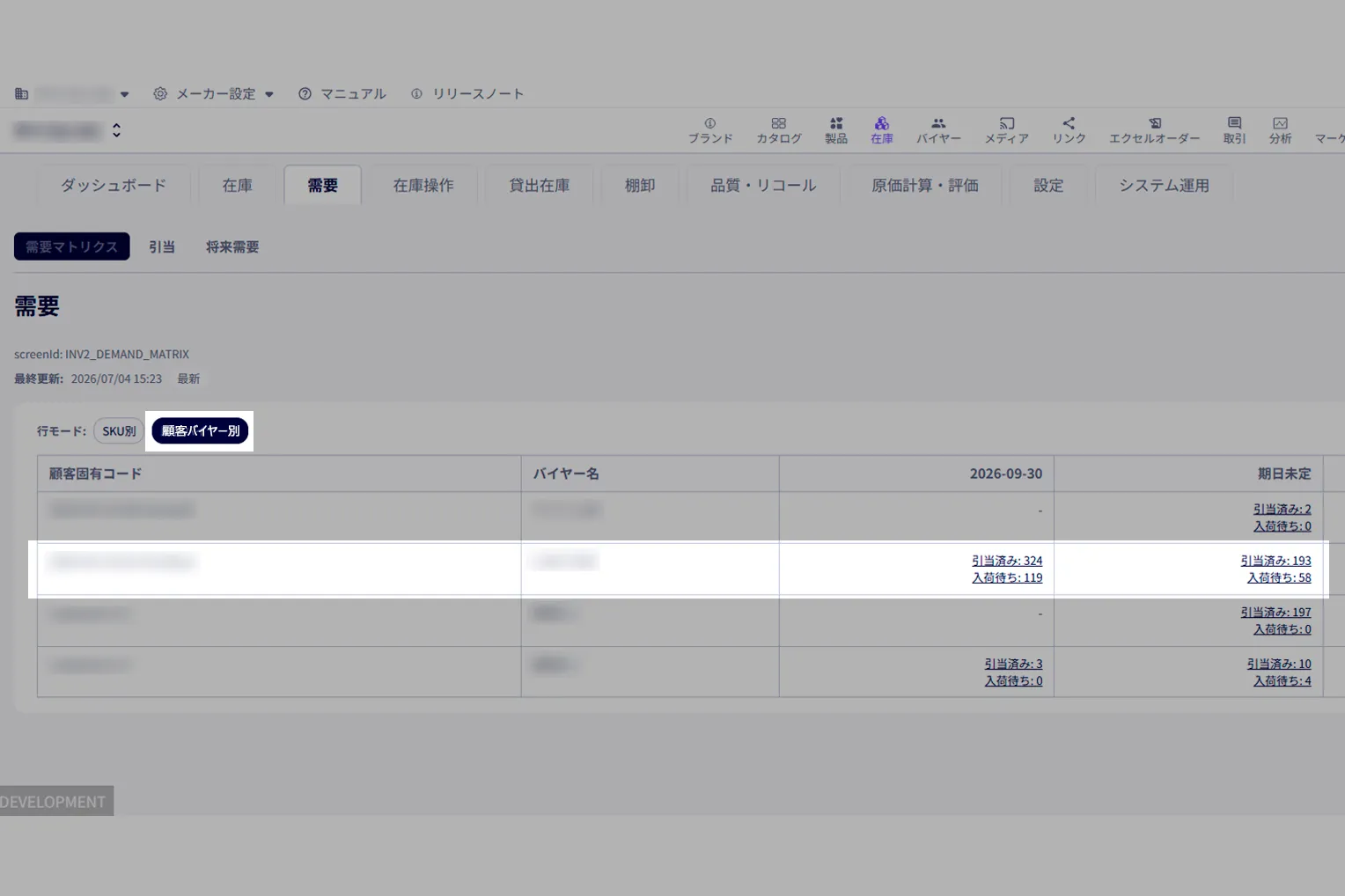Open the 分析 navigation icon

1280,130
